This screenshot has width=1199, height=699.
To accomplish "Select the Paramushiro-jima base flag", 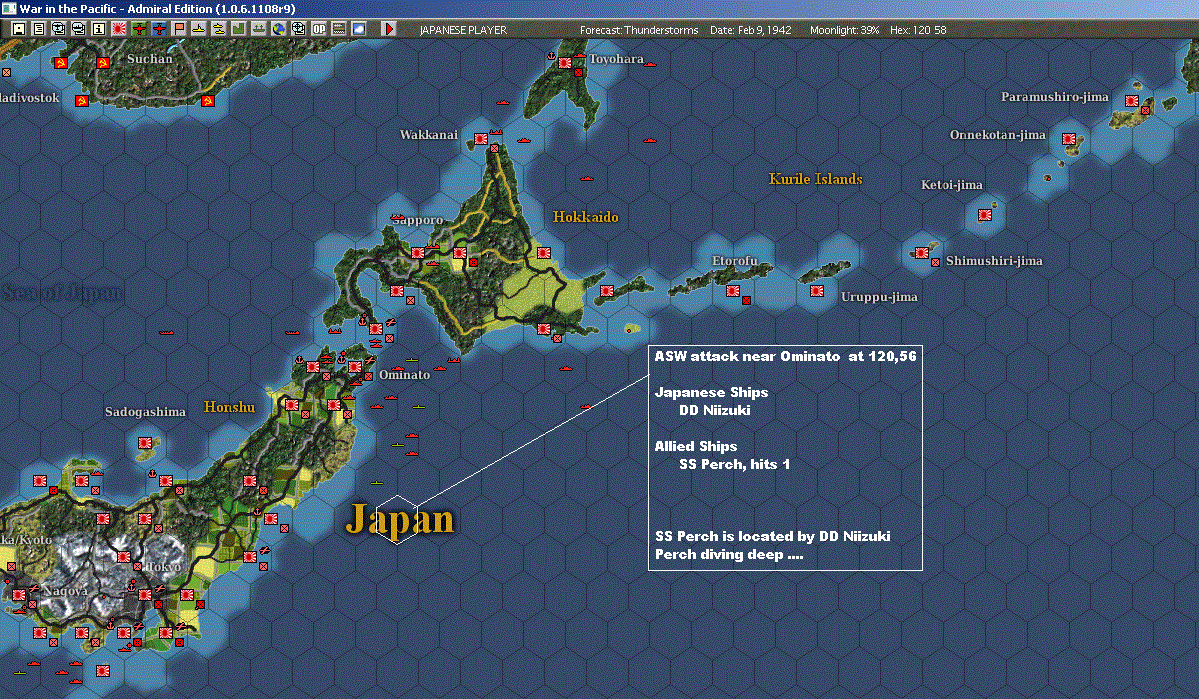I will 1132,100.
